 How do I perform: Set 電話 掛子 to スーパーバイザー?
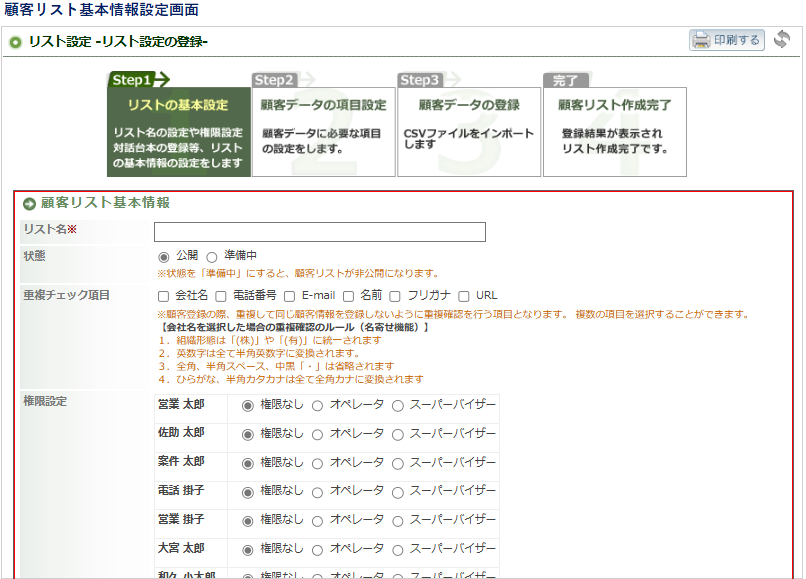tap(398, 492)
